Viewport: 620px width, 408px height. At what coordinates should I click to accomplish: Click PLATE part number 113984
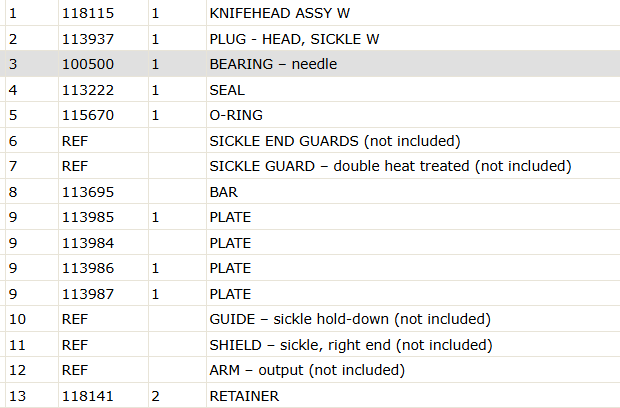click(x=88, y=243)
